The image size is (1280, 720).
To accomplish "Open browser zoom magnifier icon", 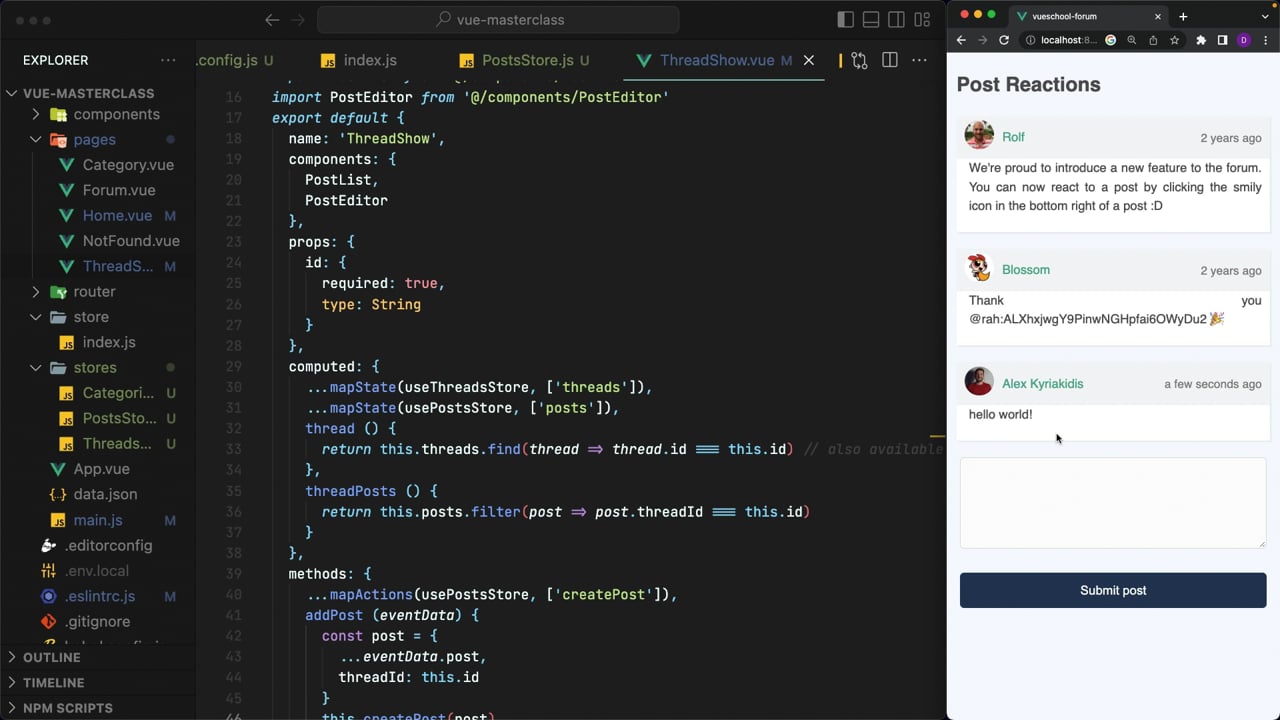I will click(1132, 40).
